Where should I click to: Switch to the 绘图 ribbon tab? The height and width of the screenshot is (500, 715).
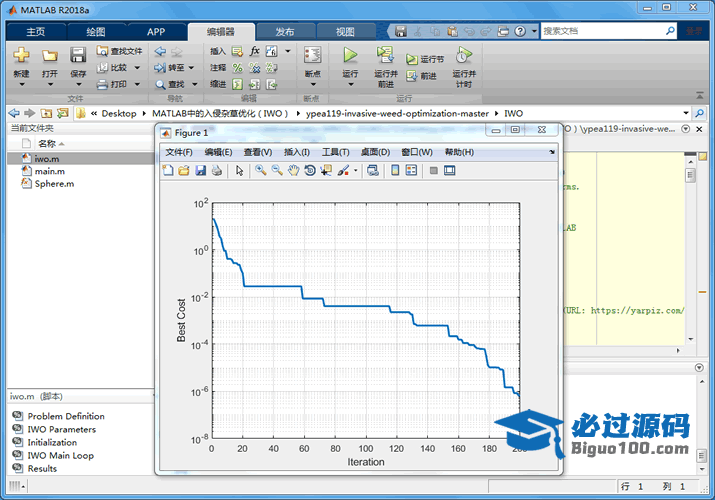tap(95, 32)
